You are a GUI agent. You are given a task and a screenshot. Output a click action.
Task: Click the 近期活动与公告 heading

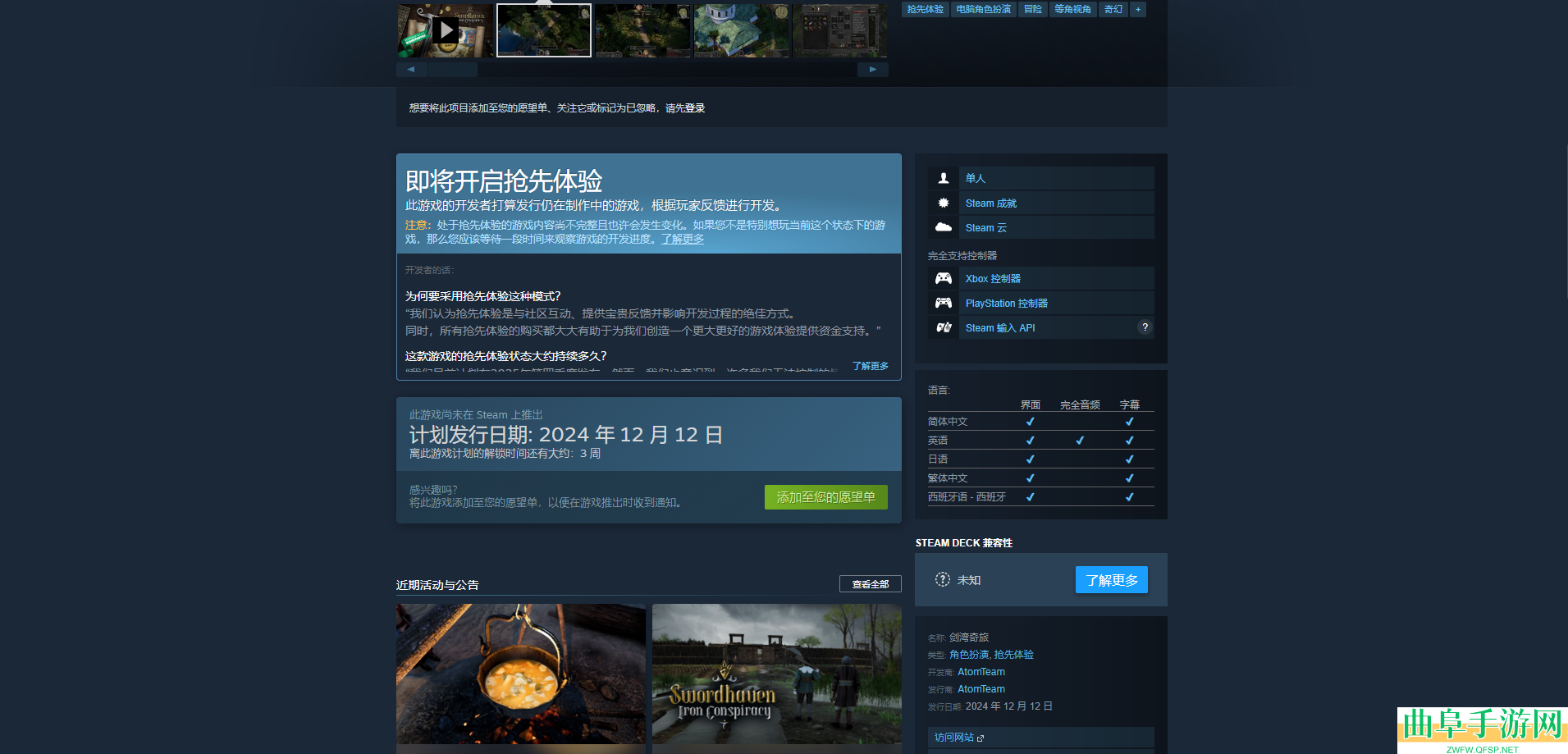pyautogui.click(x=437, y=585)
